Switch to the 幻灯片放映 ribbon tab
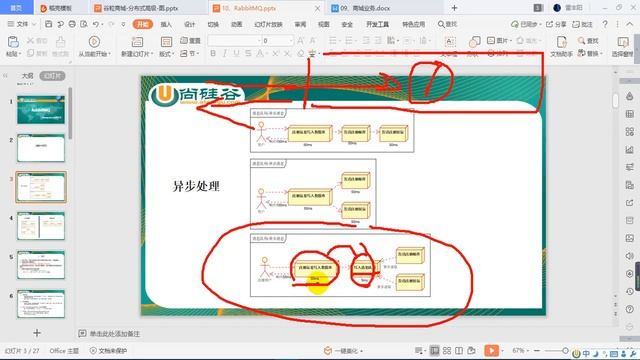This screenshot has height=360, width=640. (x=268, y=24)
